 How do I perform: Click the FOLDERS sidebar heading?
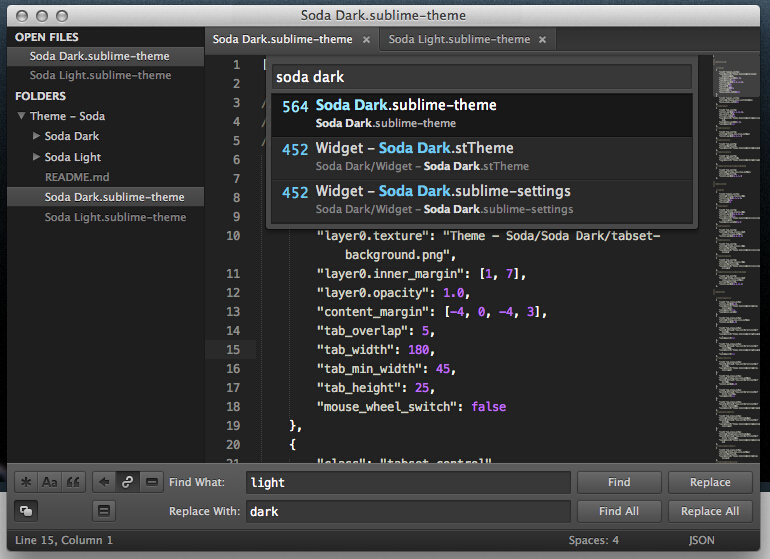[40, 96]
